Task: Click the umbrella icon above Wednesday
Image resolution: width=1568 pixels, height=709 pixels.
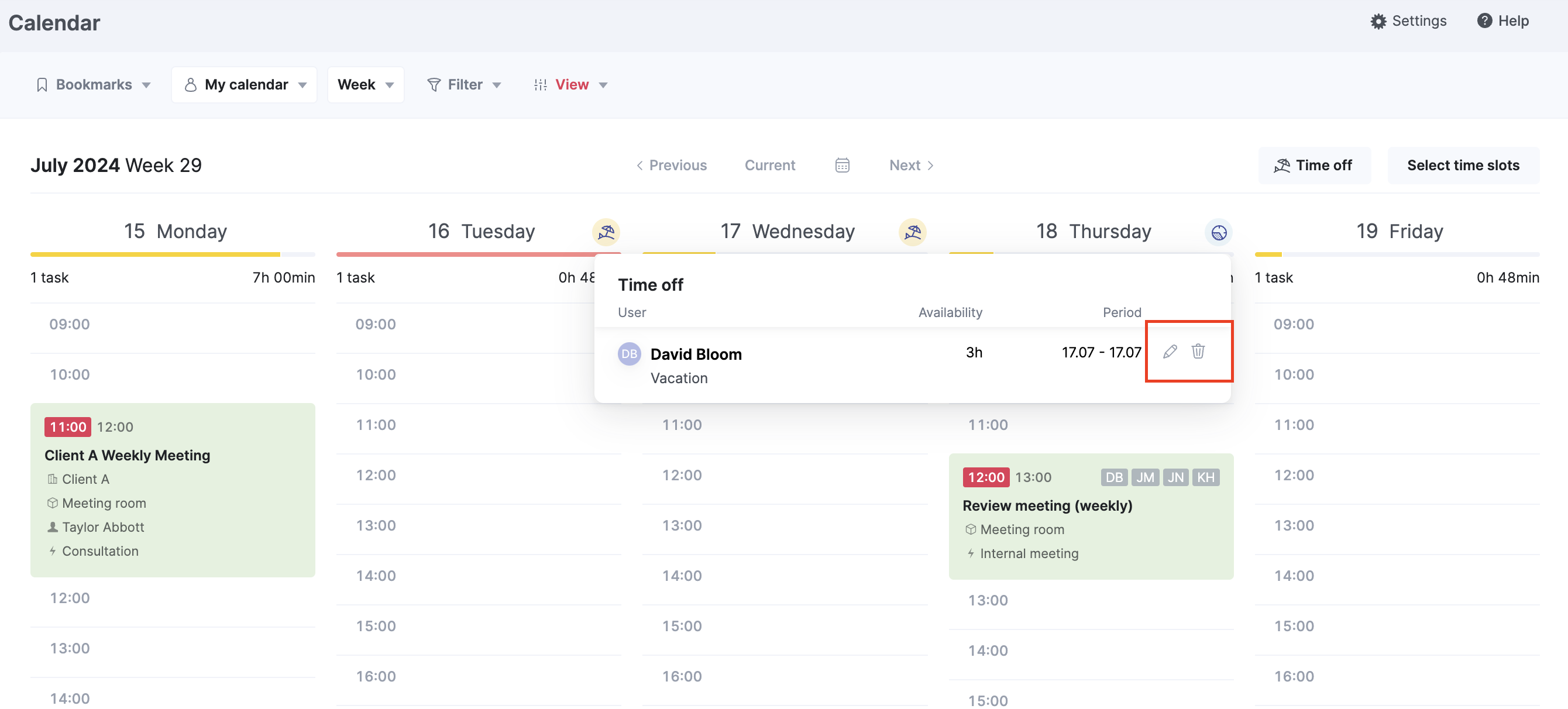Action: point(913,232)
